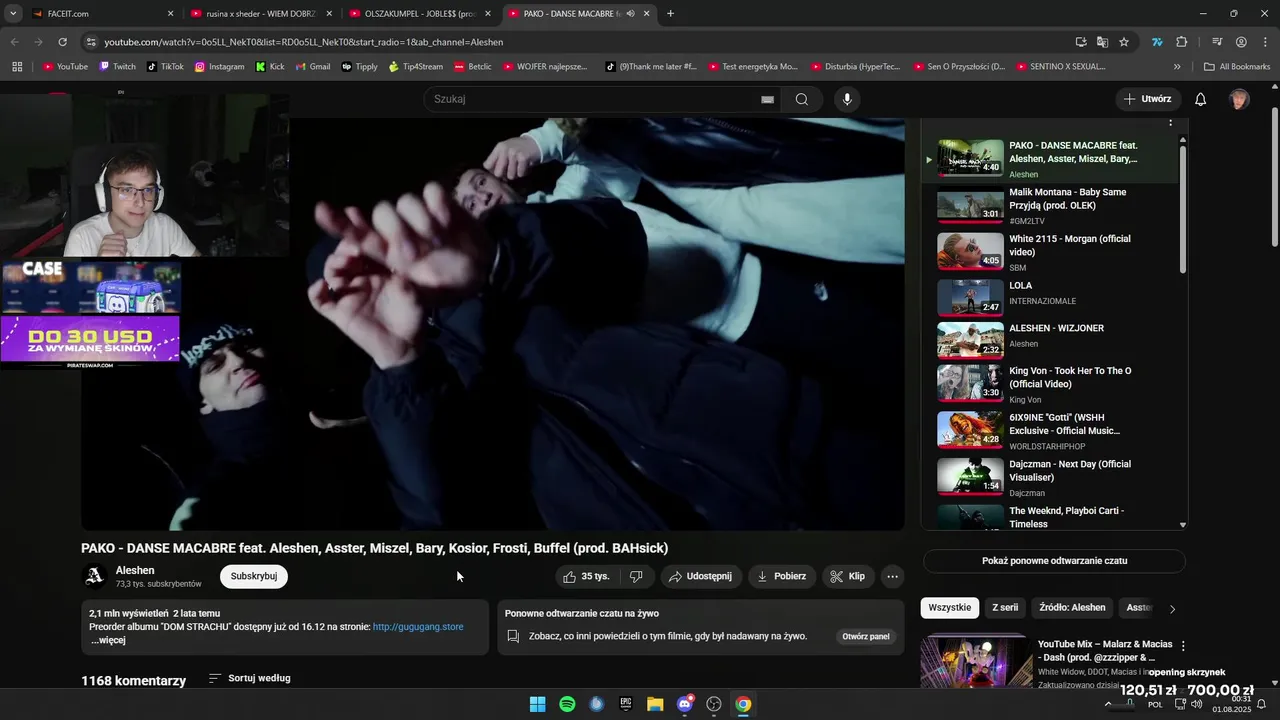
Task: Select the Wszystkie filter chip
Action: click(949, 608)
